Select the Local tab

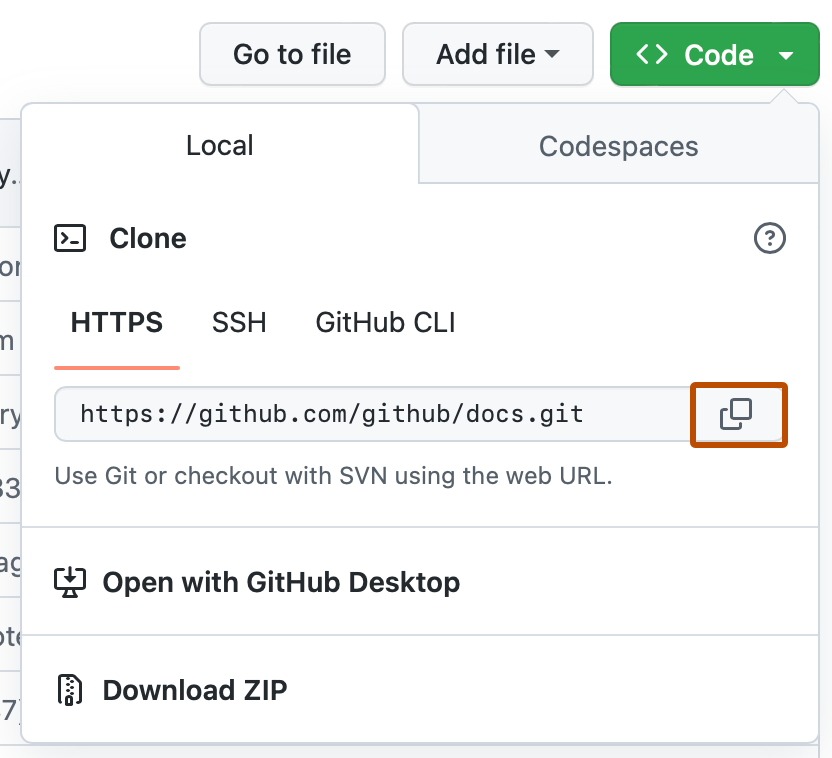(219, 146)
